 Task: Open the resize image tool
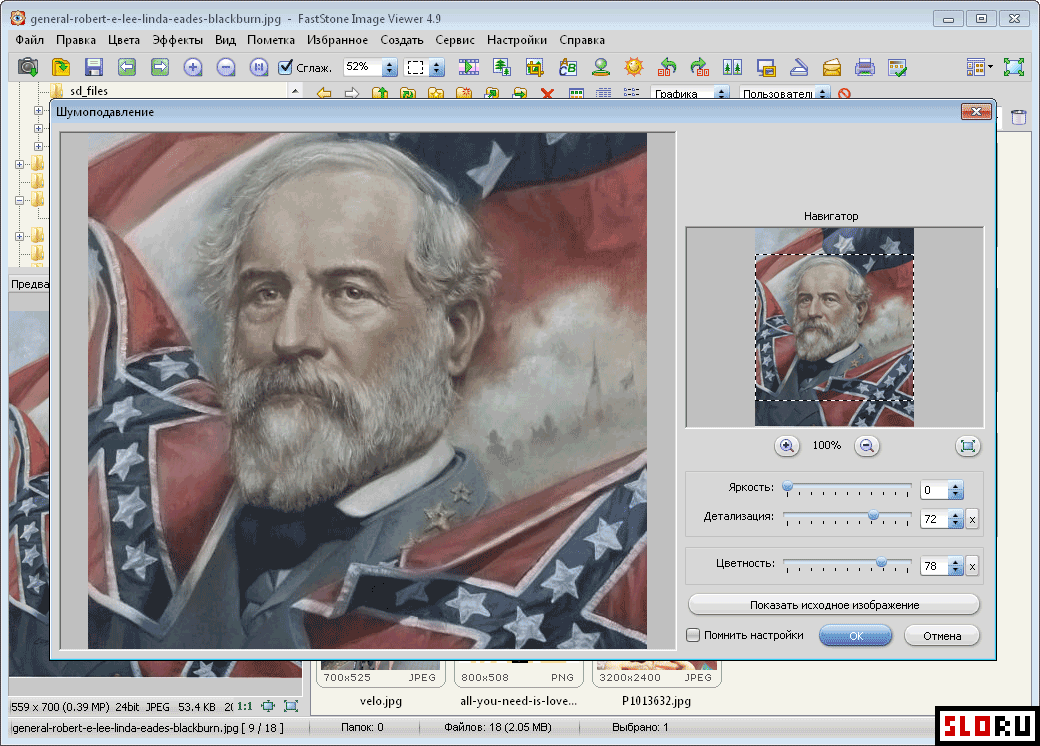(x=501, y=67)
